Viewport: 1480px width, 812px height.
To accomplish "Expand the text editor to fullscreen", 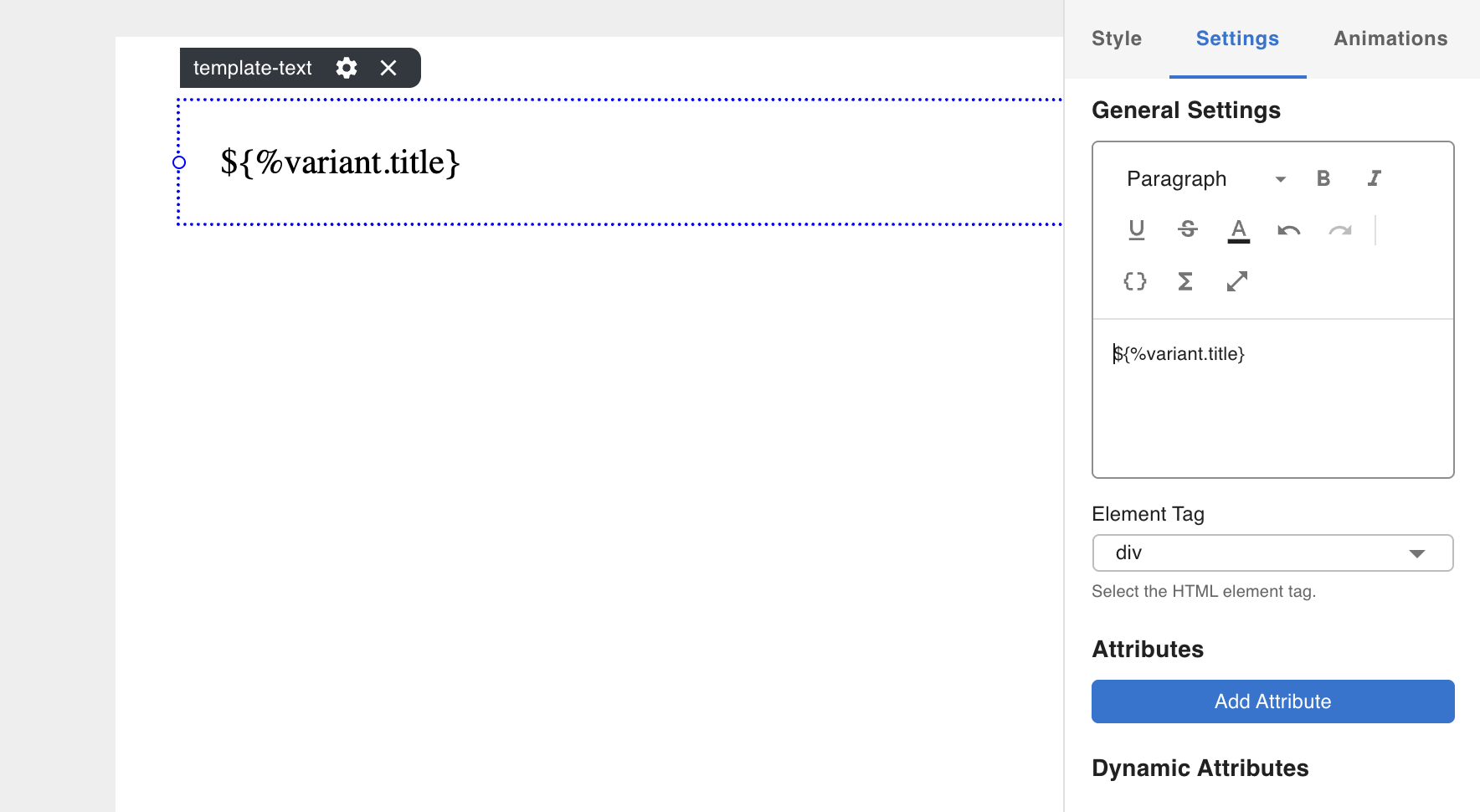I will [x=1236, y=281].
